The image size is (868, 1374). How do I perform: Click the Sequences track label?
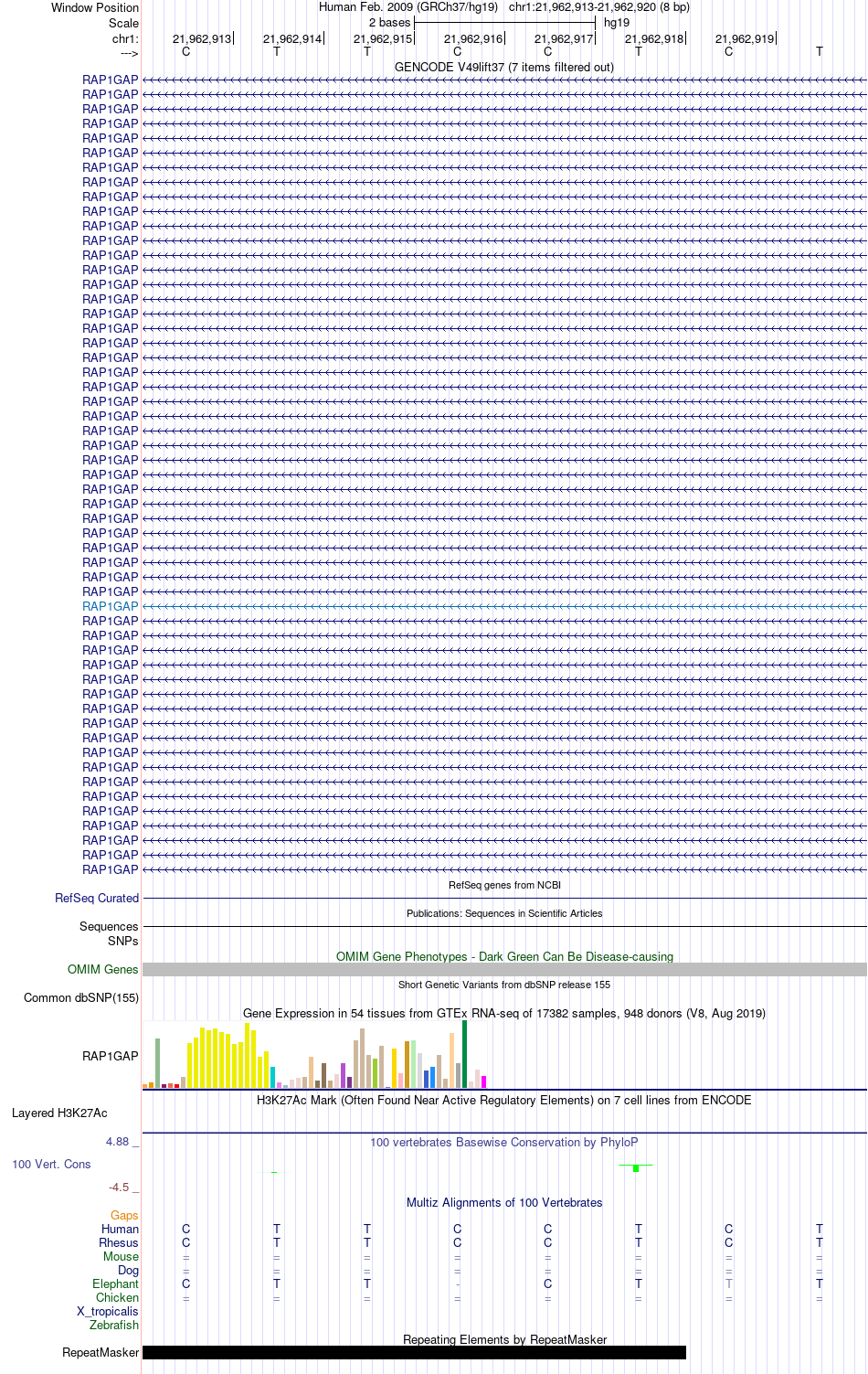109,927
